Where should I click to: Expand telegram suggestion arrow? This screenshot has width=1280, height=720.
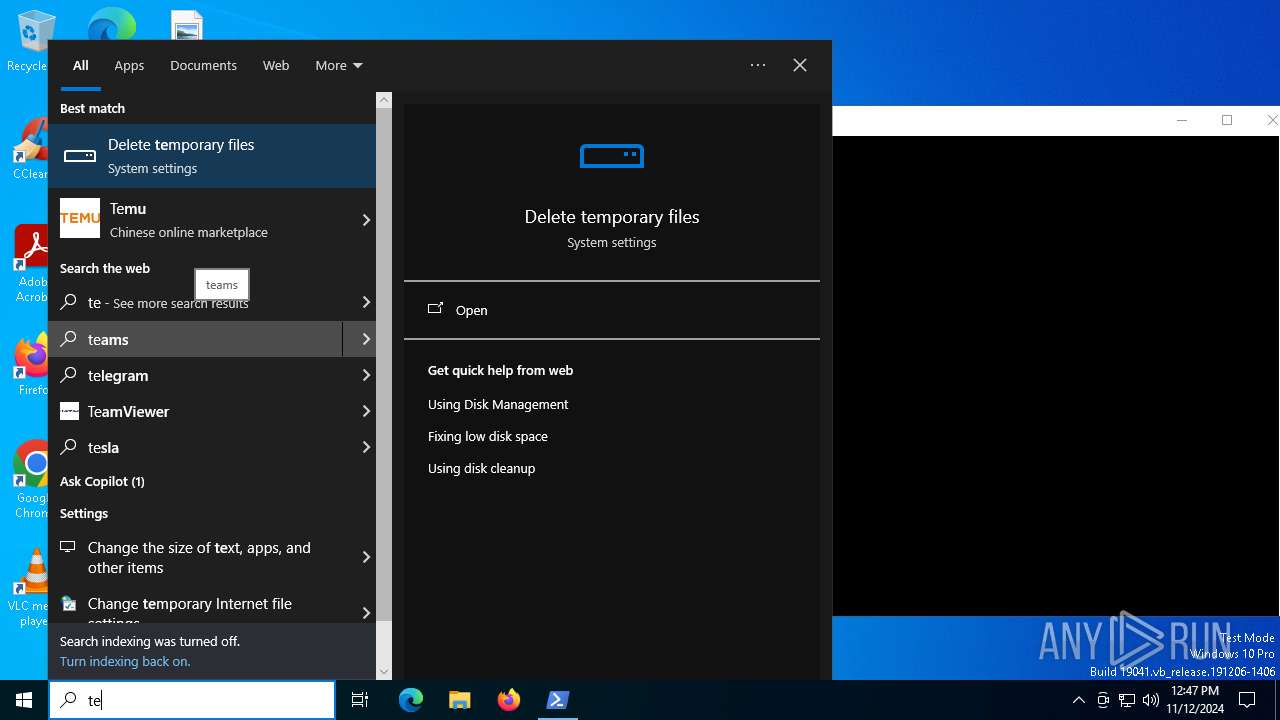pos(366,375)
